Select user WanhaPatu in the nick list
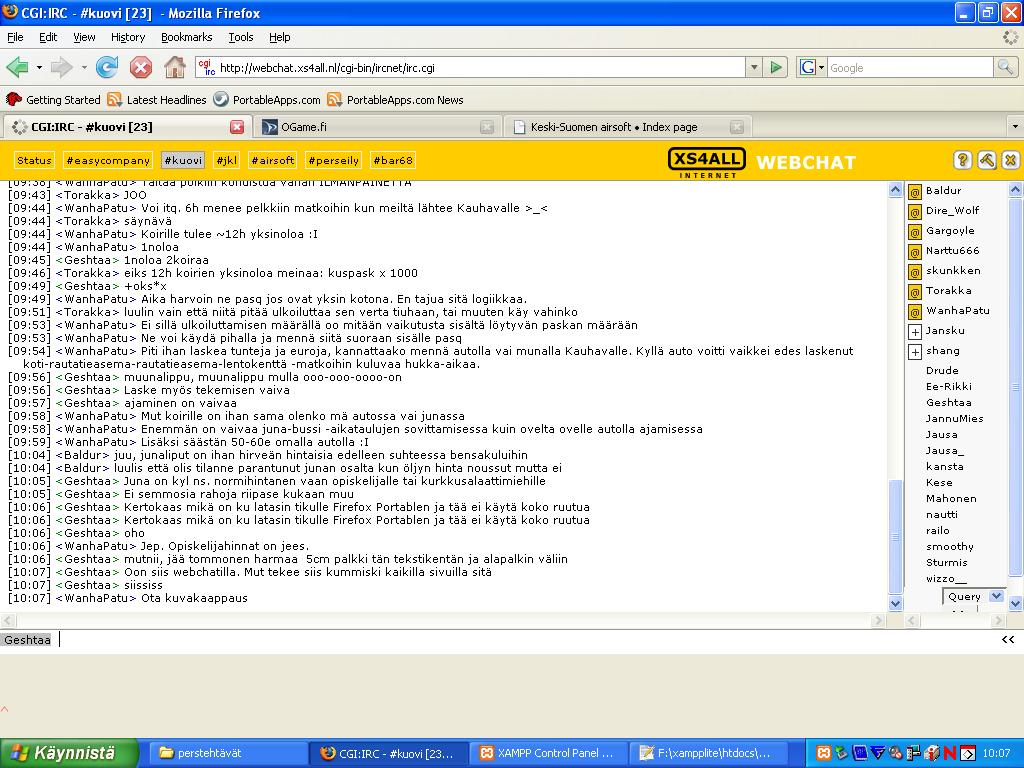The width and height of the screenshot is (1024, 768). 957,311
